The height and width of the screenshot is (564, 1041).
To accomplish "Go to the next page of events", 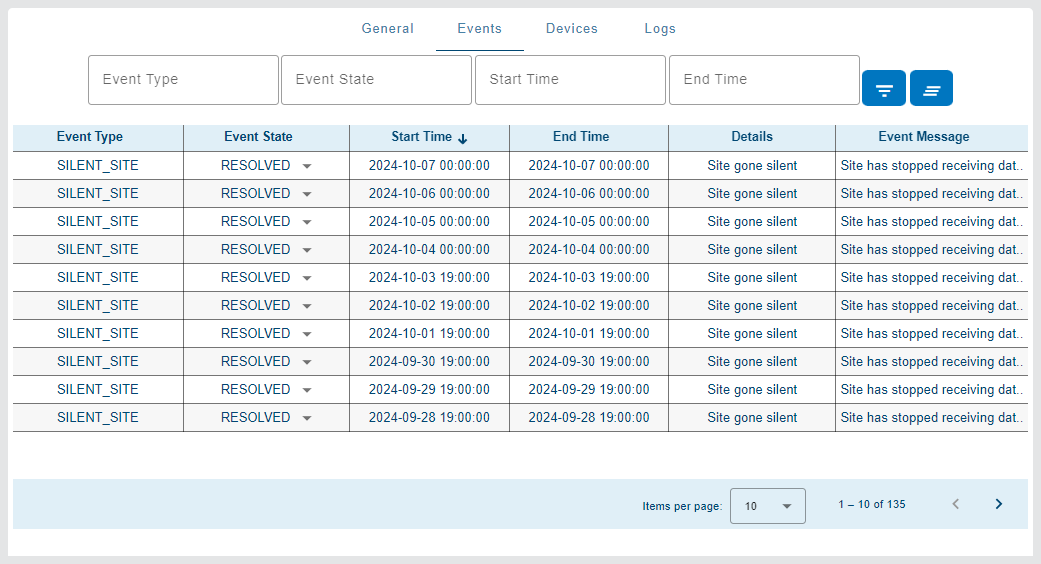I will tap(999, 504).
